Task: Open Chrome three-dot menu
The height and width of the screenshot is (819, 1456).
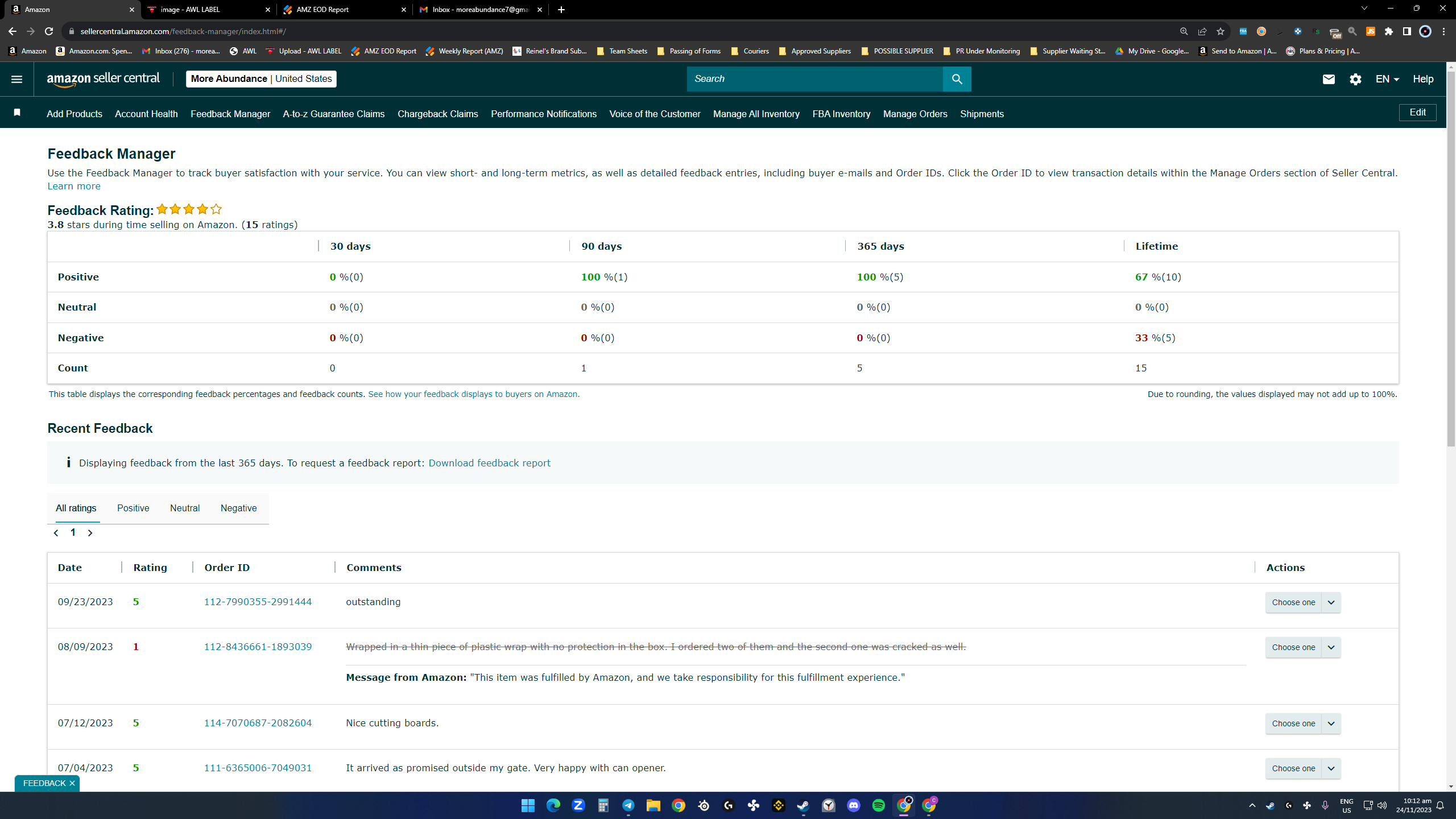Action: coord(1443,31)
